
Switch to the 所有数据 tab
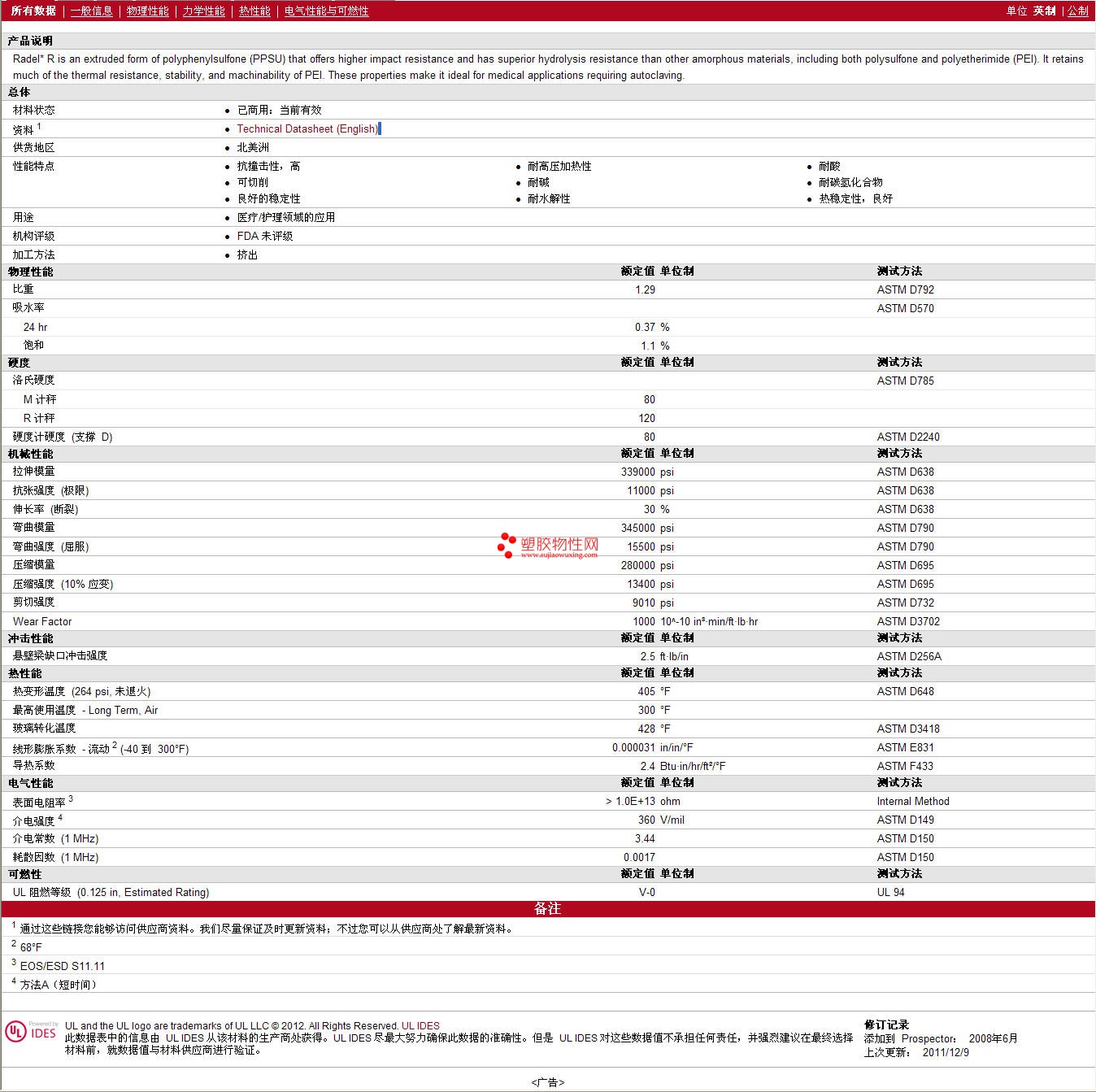[x=33, y=11]
